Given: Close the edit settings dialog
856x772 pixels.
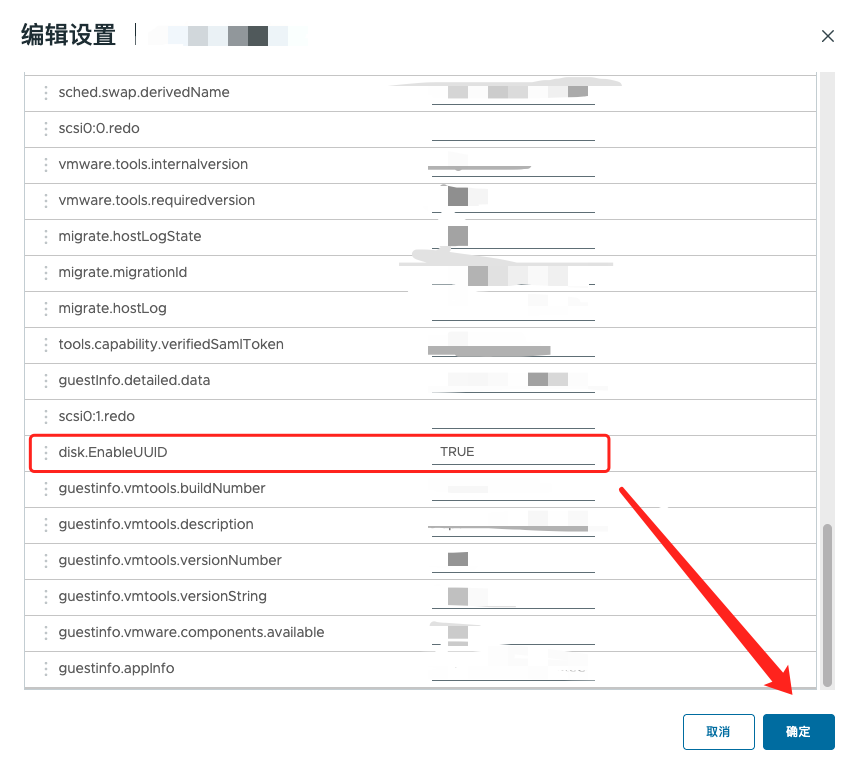Looking at the screenshot, I should click(x=827, y=36).
